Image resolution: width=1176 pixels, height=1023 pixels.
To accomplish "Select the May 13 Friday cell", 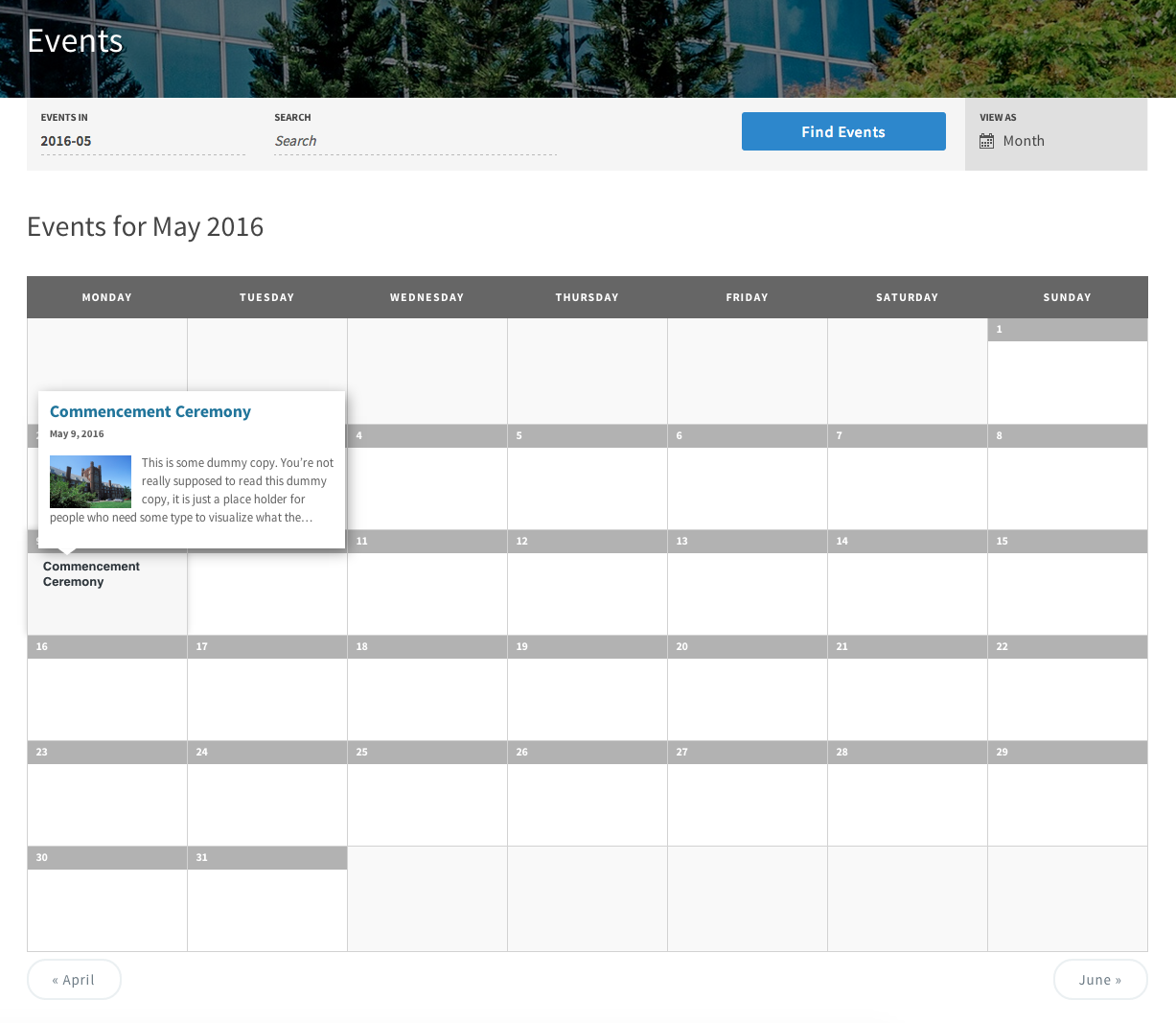I will pyautogui.click(x=747, y=592).
